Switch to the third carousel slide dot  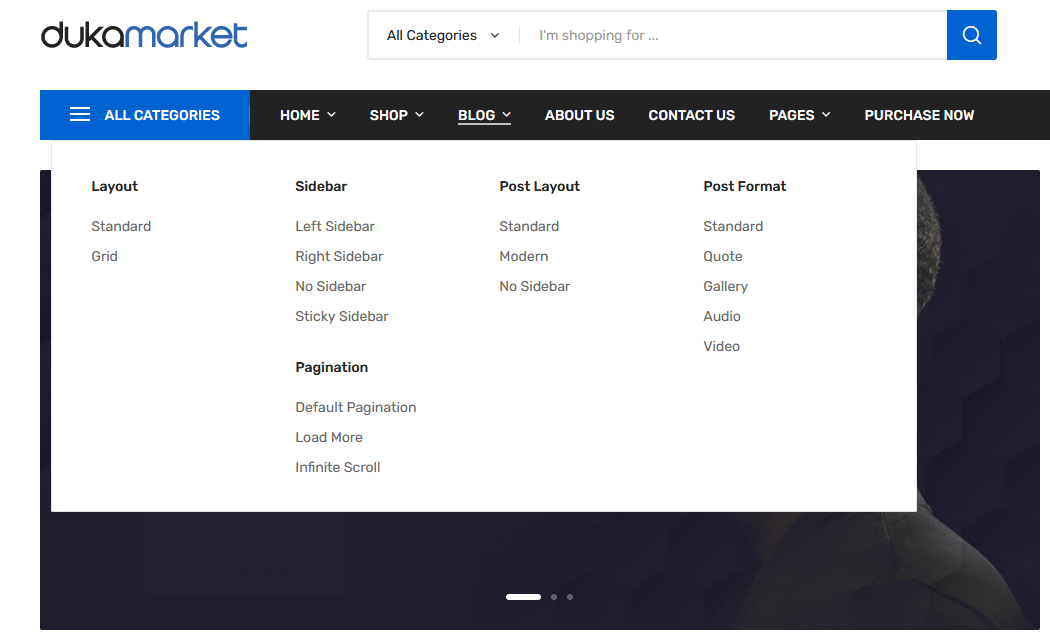570,597
